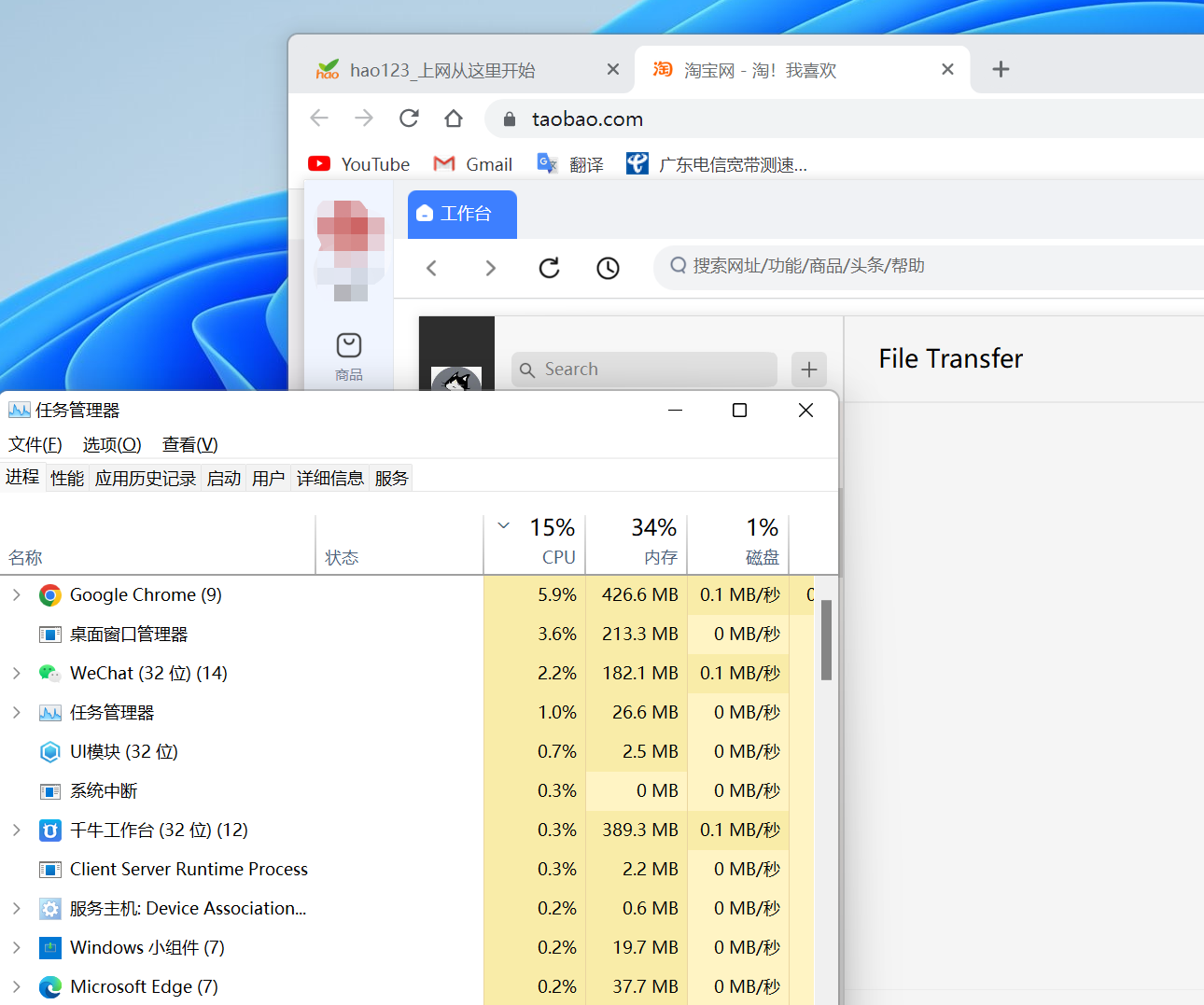Open 文件(F) menu in Task Manager
This screenshot has height=1005, width=1204.
click(x=35, y=444)
